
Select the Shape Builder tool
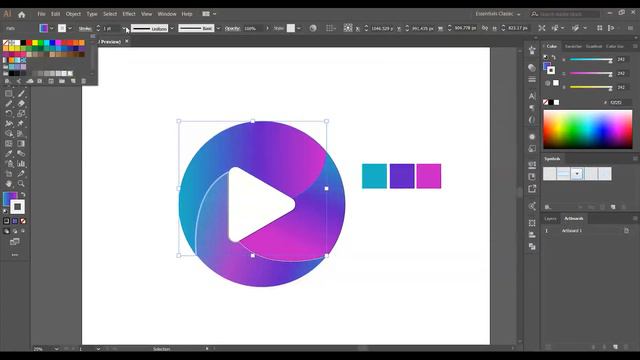(9, 133)
